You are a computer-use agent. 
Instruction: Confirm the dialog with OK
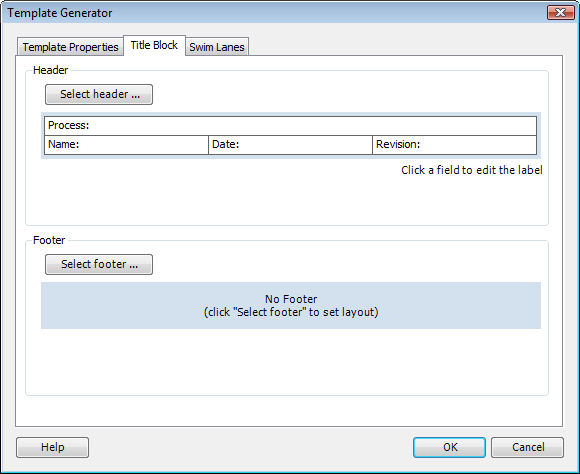click(449, 447)
